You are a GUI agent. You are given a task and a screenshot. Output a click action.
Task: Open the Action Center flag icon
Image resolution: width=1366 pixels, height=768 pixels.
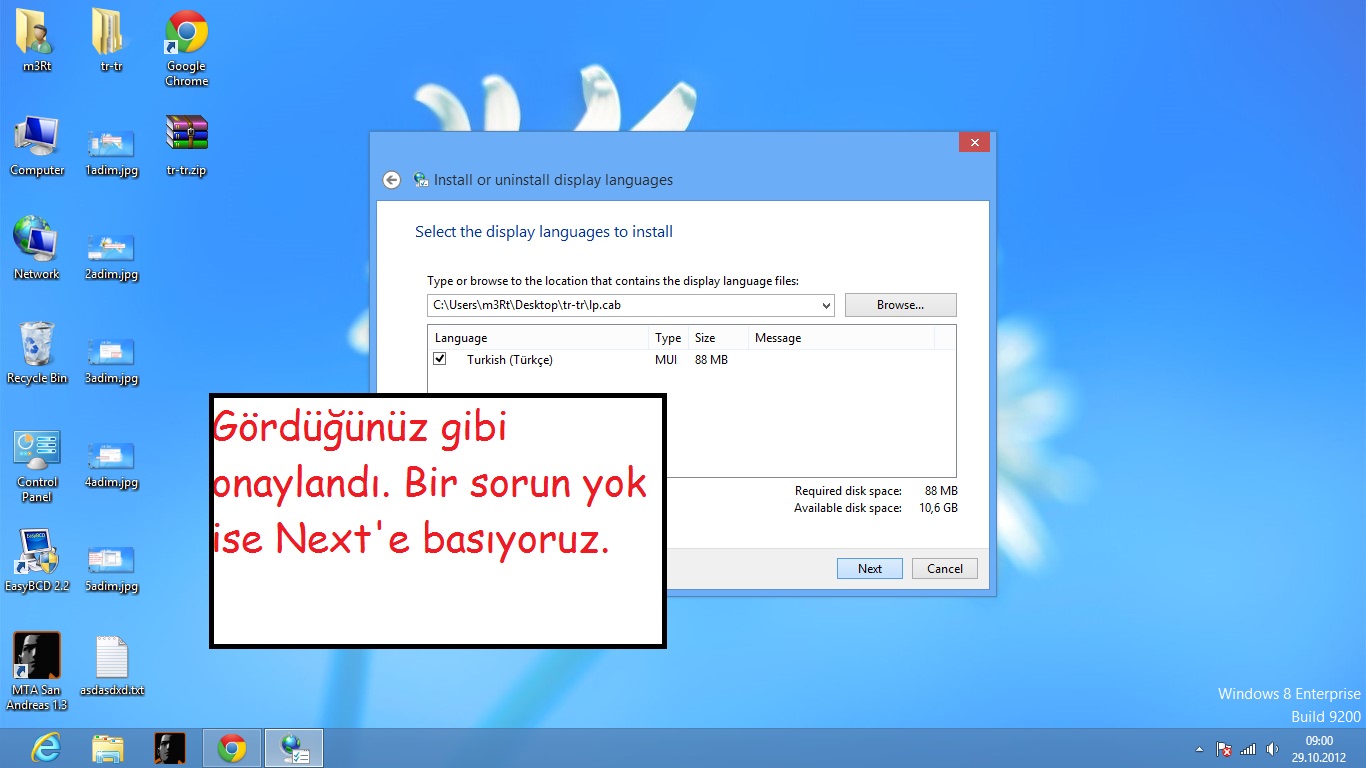point(1223,749)
